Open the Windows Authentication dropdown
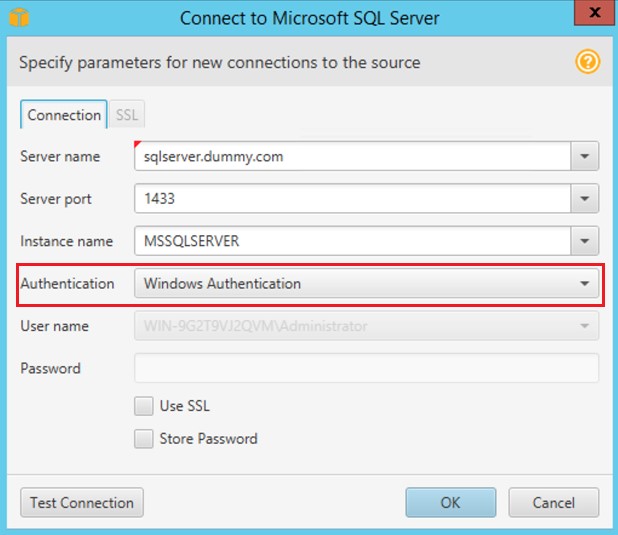The width and height of the screenshot is (618, 535). coord(367,283)
